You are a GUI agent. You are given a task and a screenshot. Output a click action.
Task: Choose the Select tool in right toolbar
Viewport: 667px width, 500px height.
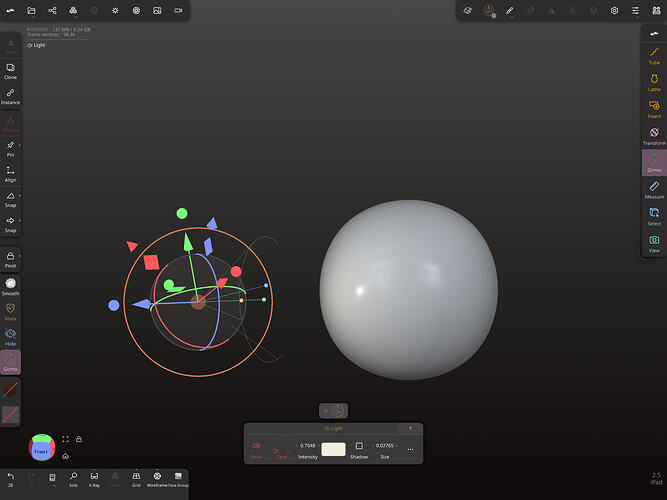[654, 217]
